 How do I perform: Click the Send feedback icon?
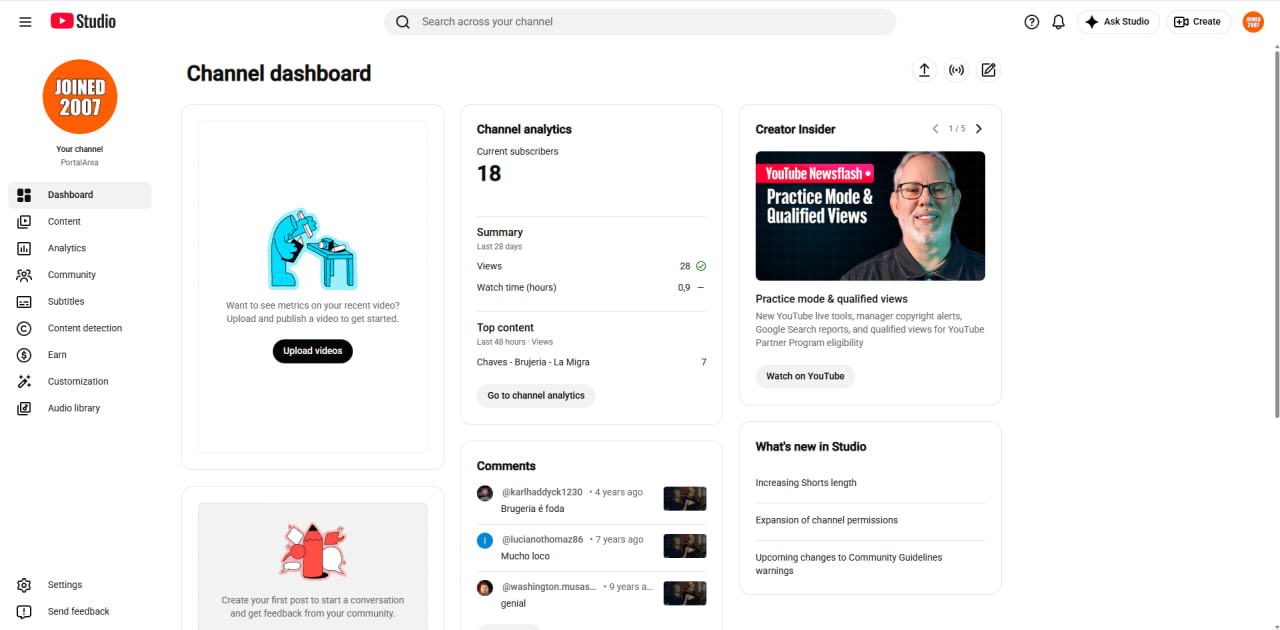(x=25, y=612)
